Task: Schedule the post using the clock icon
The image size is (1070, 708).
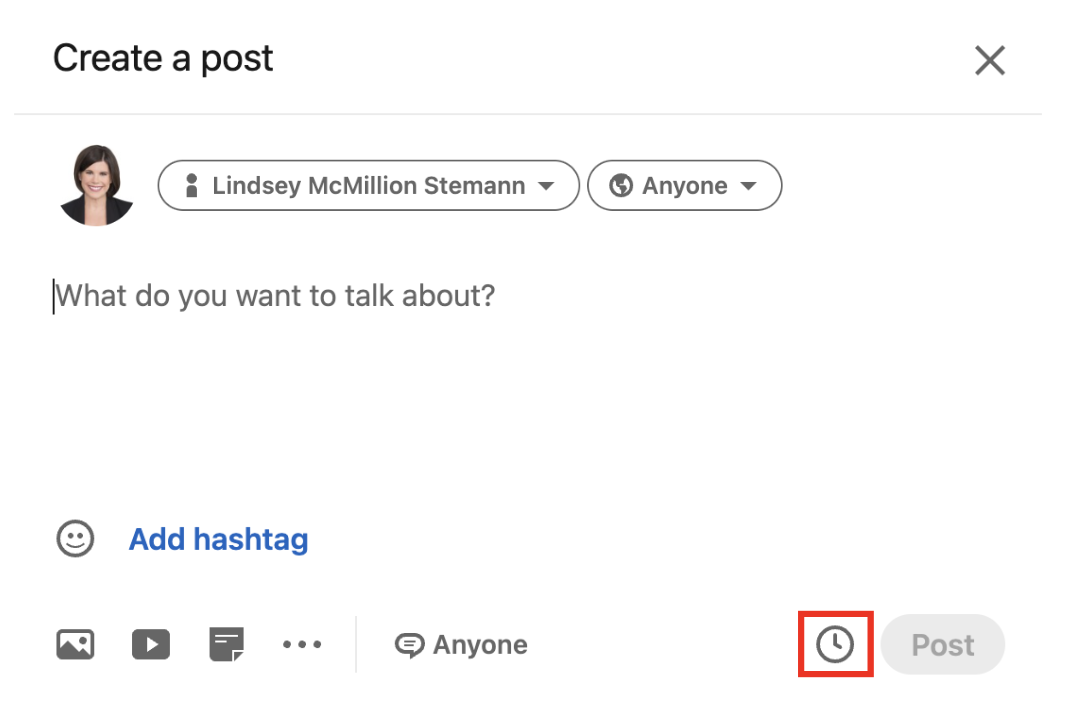Action: coord(835,645)
